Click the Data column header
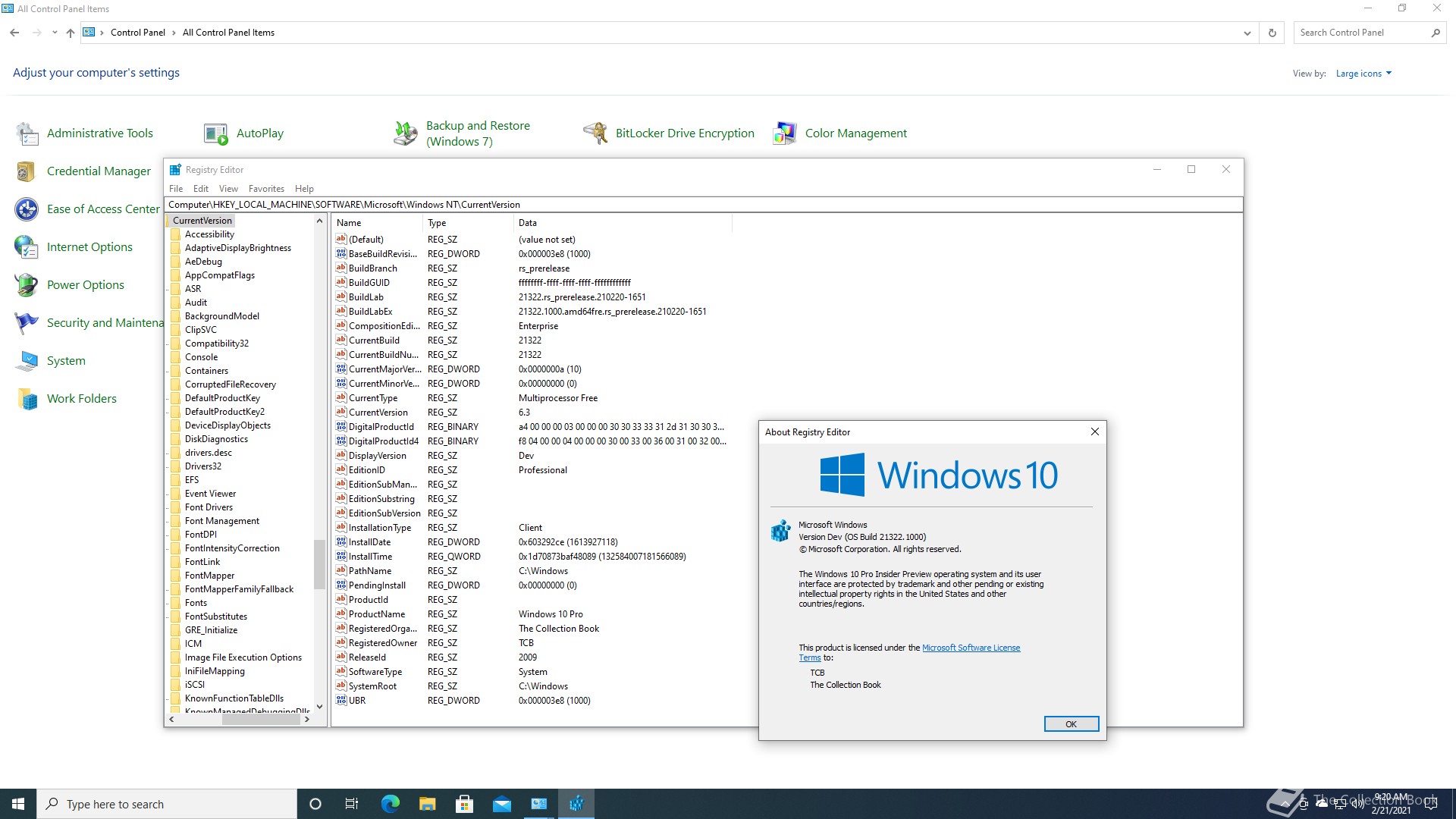1456x819 pixels. (x=623, y=223)
